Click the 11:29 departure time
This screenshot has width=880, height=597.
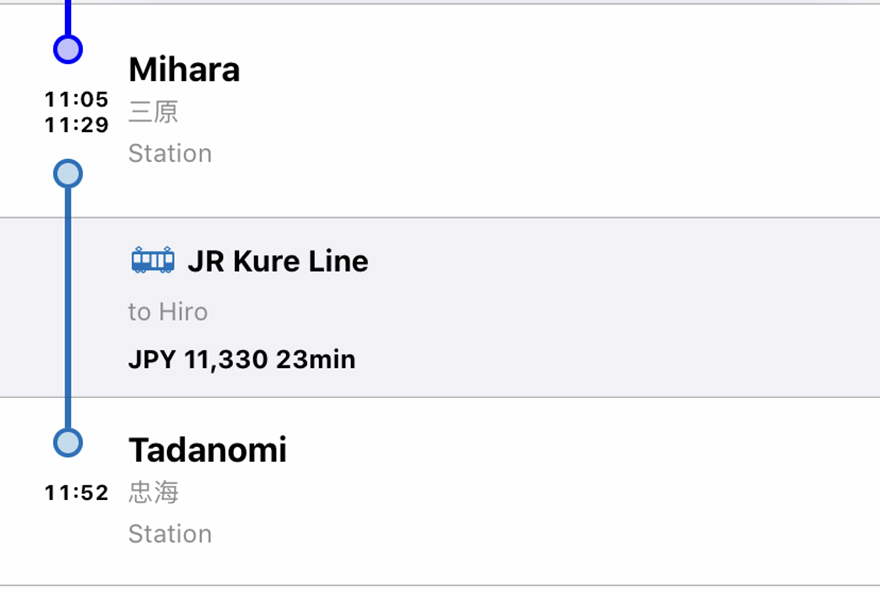point(76,125)
